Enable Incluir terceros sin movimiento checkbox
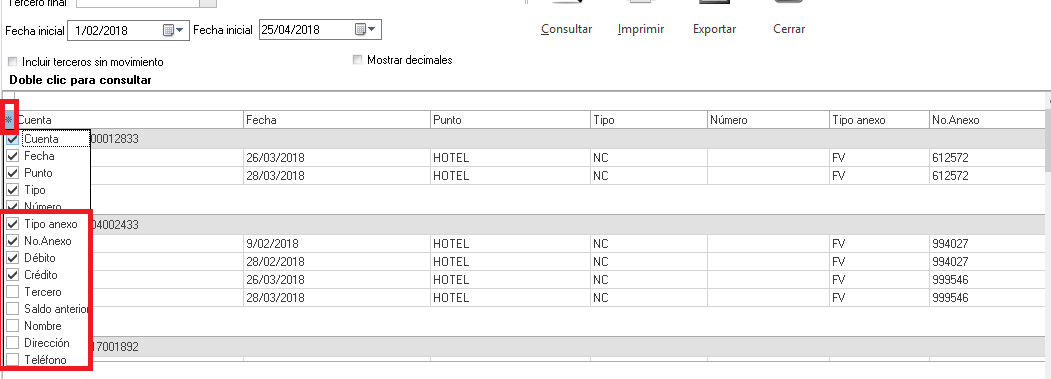Image resolution: width=1051 pixels, height=379 pixels. pos(12,62)
